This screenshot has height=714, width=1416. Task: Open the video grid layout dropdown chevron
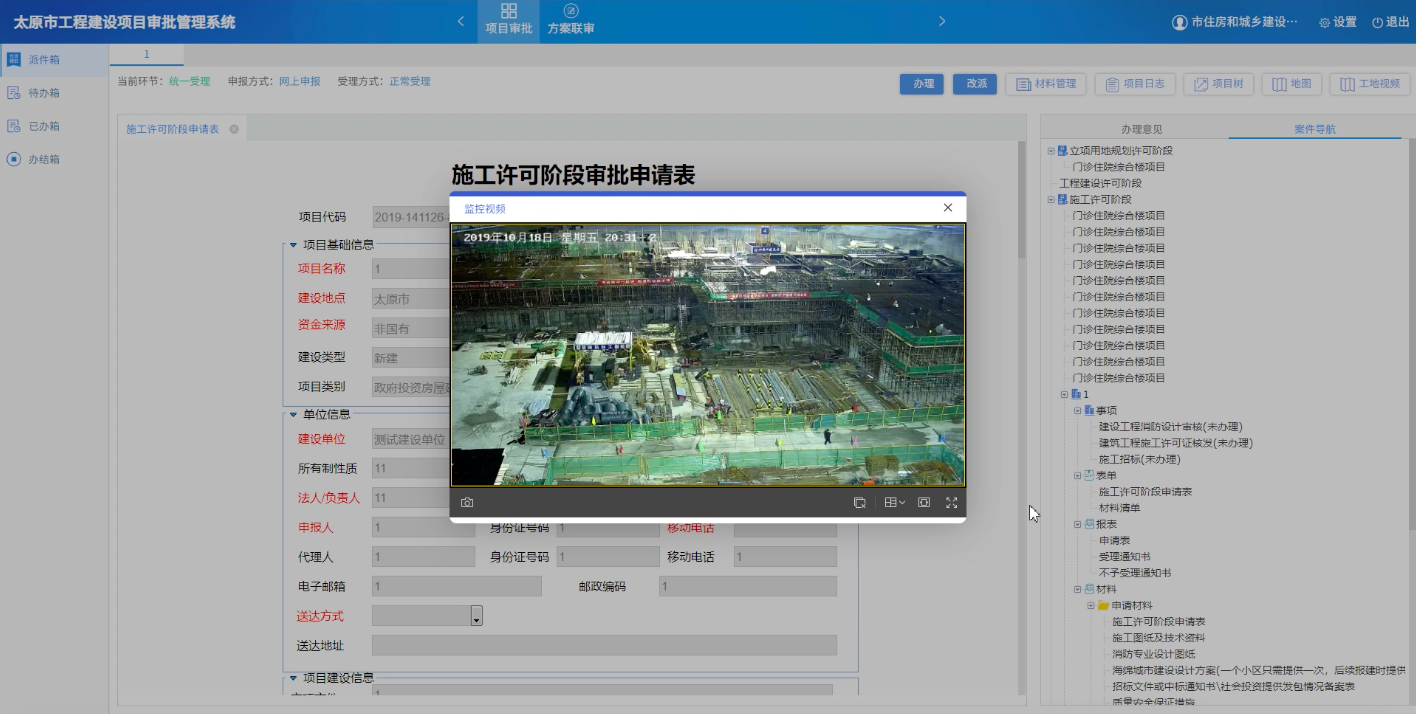click(903, 502)
